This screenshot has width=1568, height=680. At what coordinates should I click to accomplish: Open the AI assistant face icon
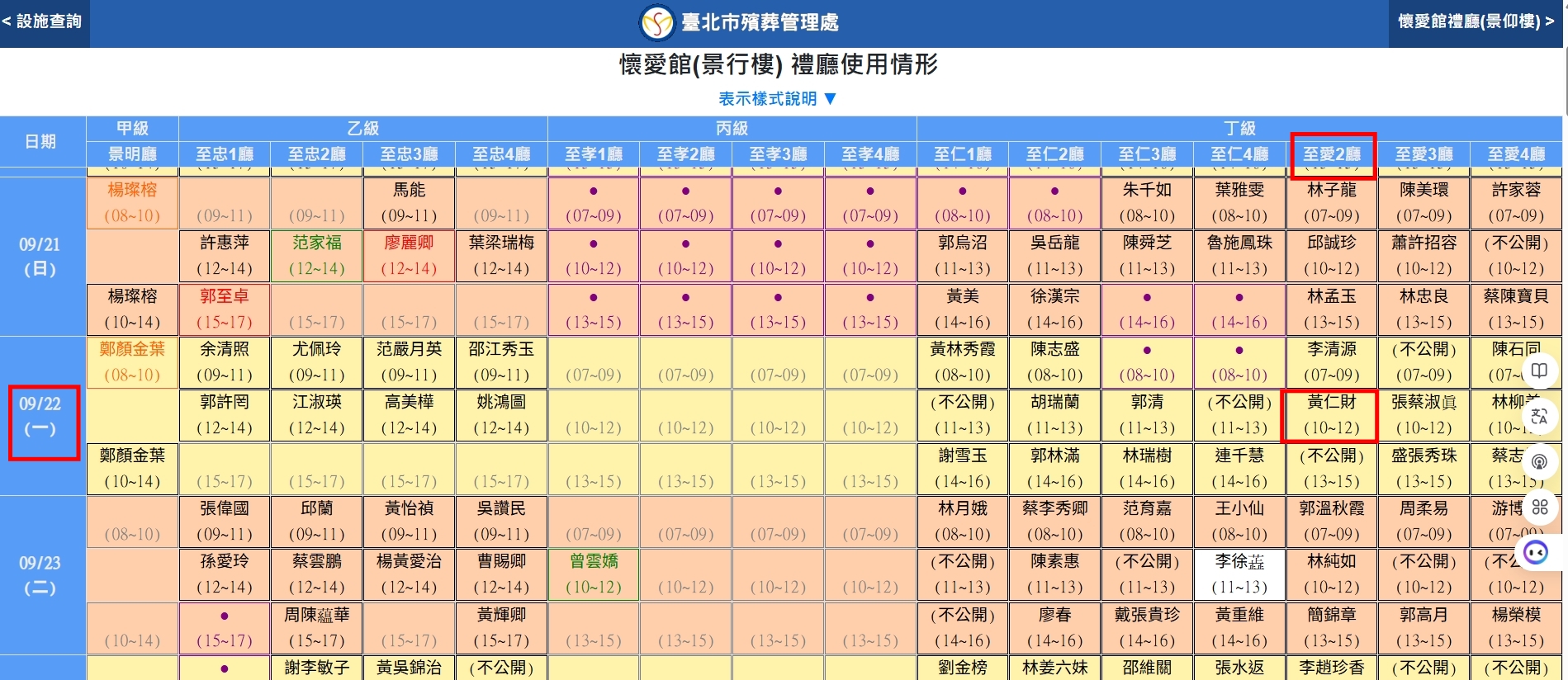coord(1536,552)
